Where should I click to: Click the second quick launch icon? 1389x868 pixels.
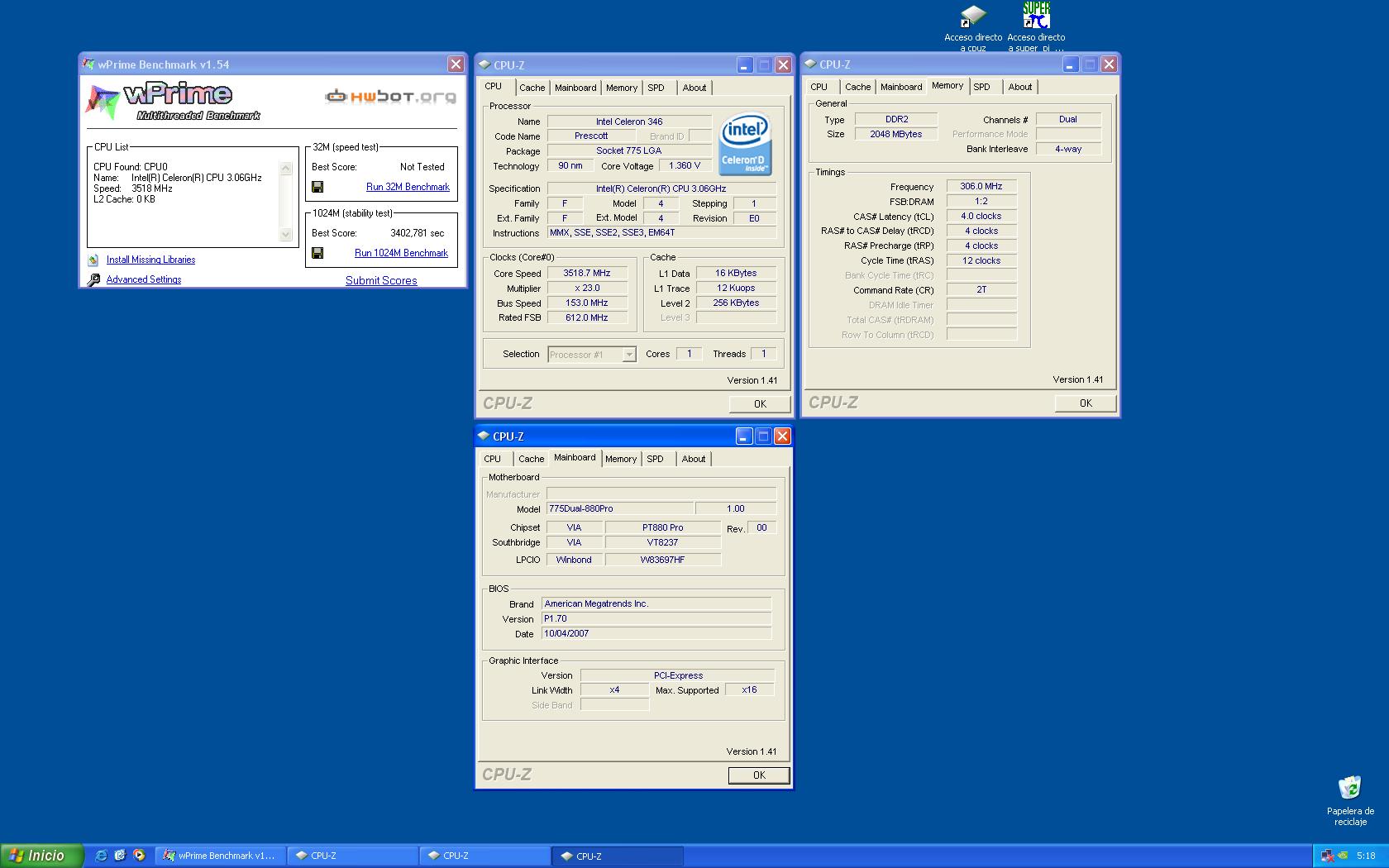point(120,856)
